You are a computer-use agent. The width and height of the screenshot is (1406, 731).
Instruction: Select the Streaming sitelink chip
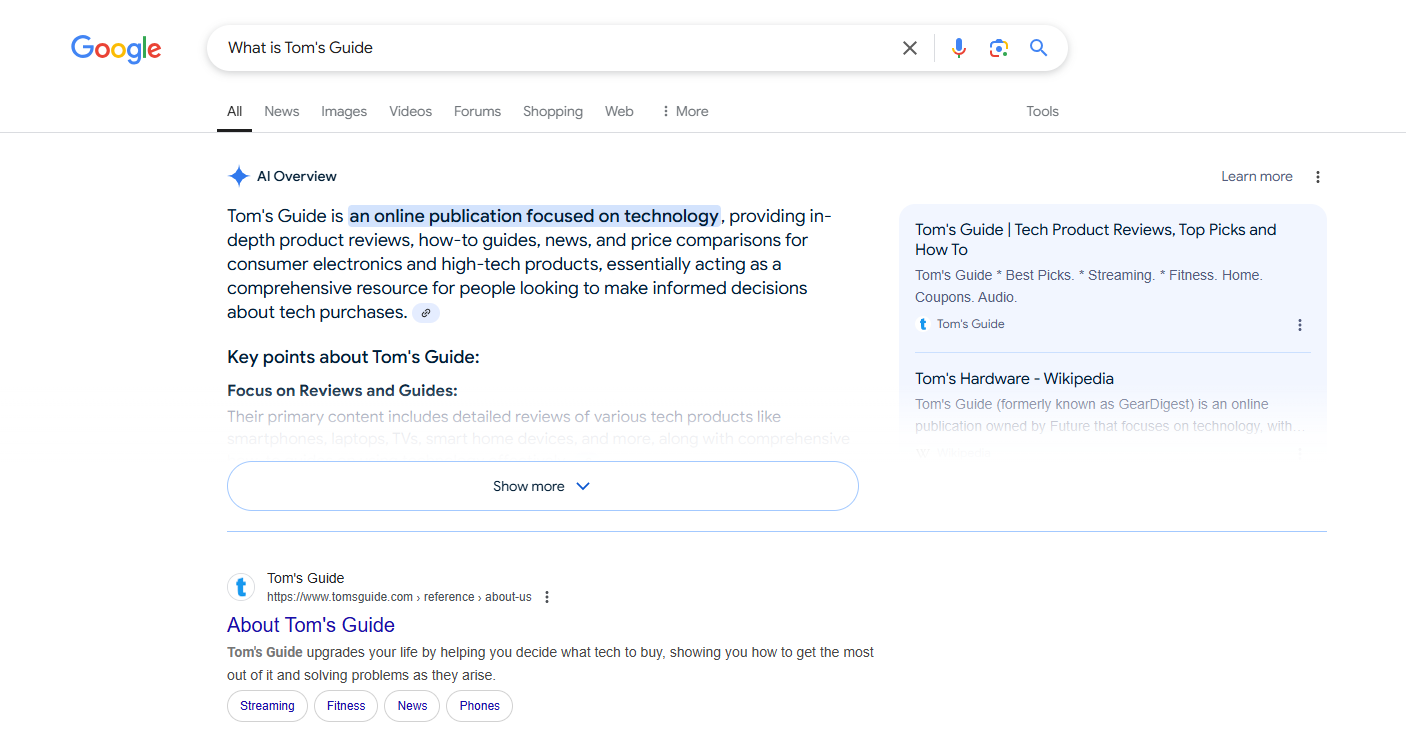[x=267, y=706]
